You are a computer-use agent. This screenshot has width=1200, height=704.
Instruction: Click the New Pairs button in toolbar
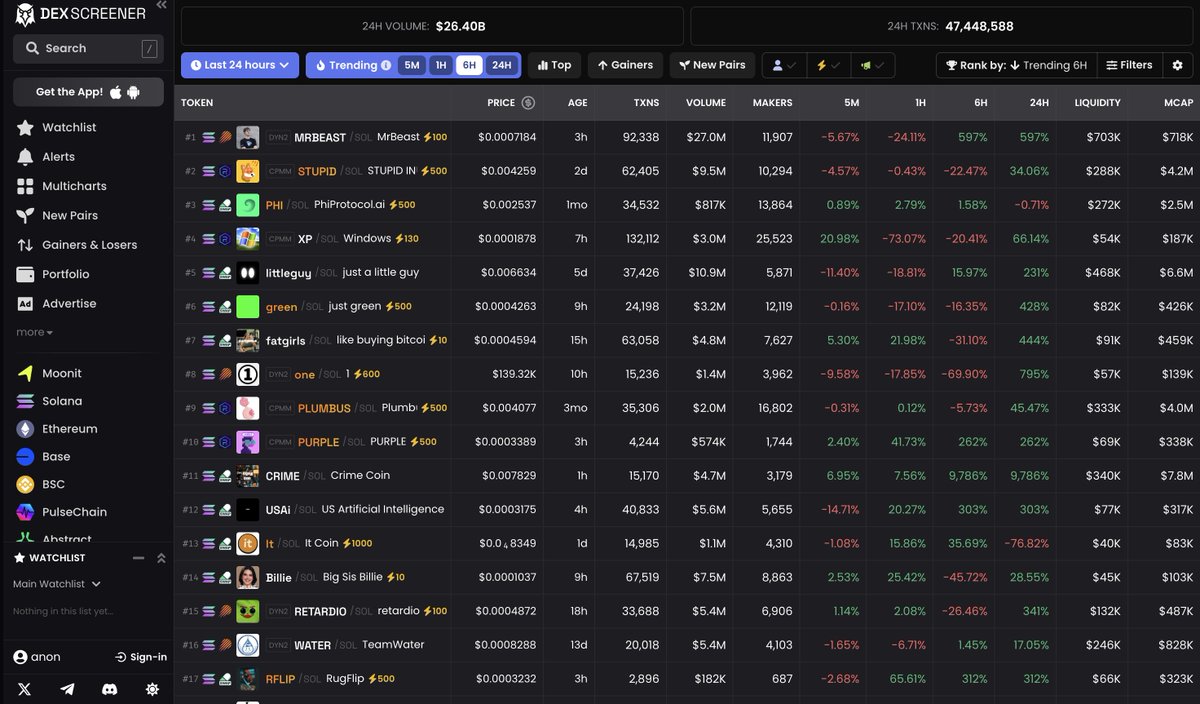coord(712,65)
